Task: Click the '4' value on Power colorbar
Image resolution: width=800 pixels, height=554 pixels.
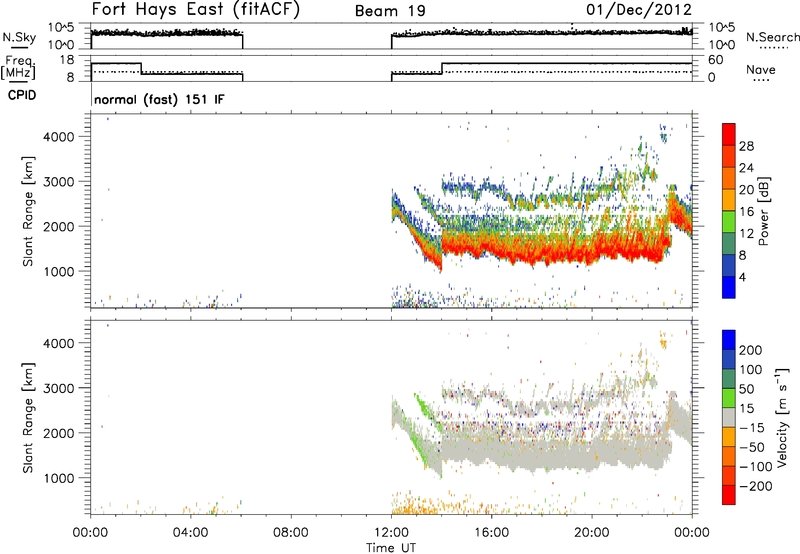Action: (x=742, y=277)
